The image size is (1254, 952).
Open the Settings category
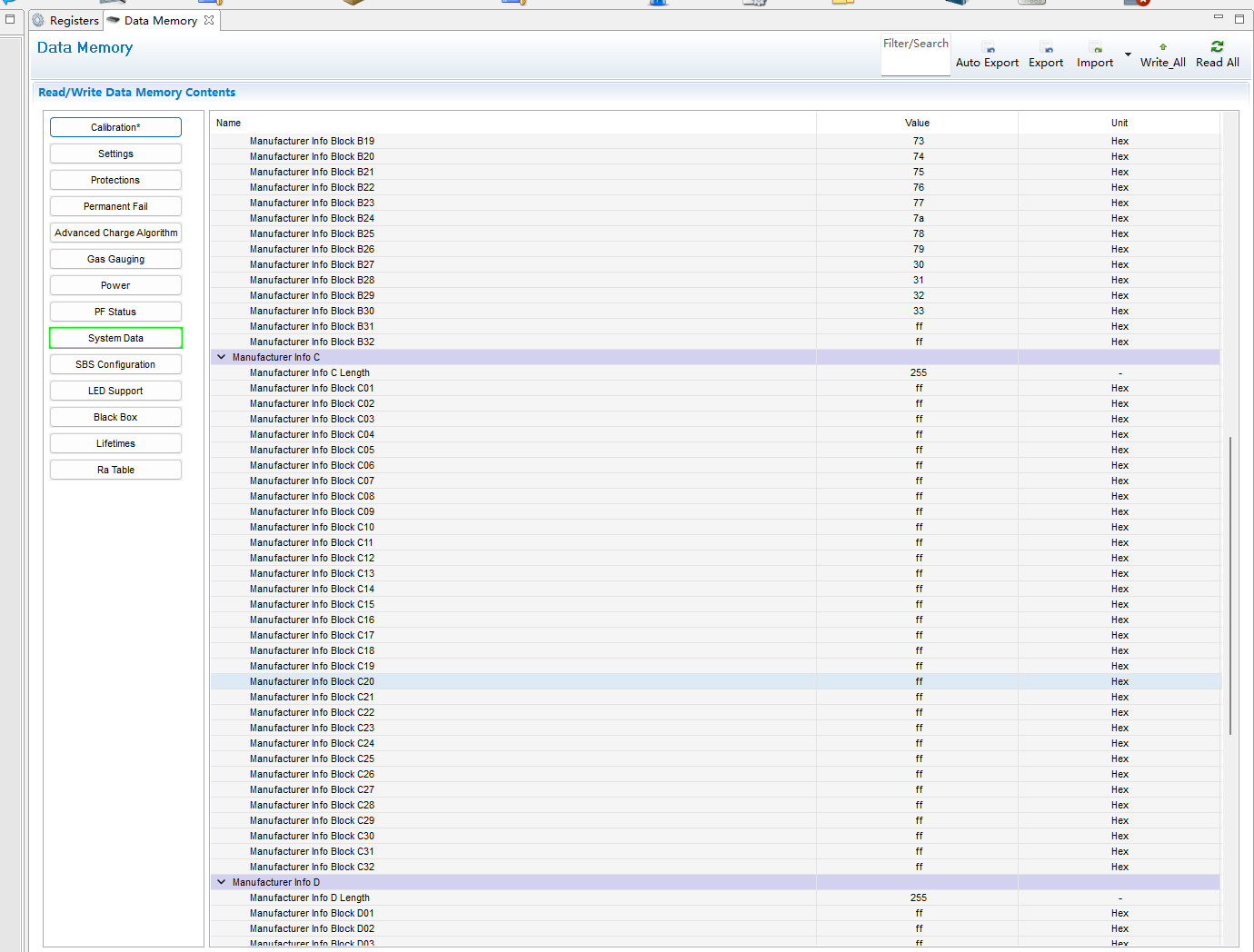(x=115, y=154)
